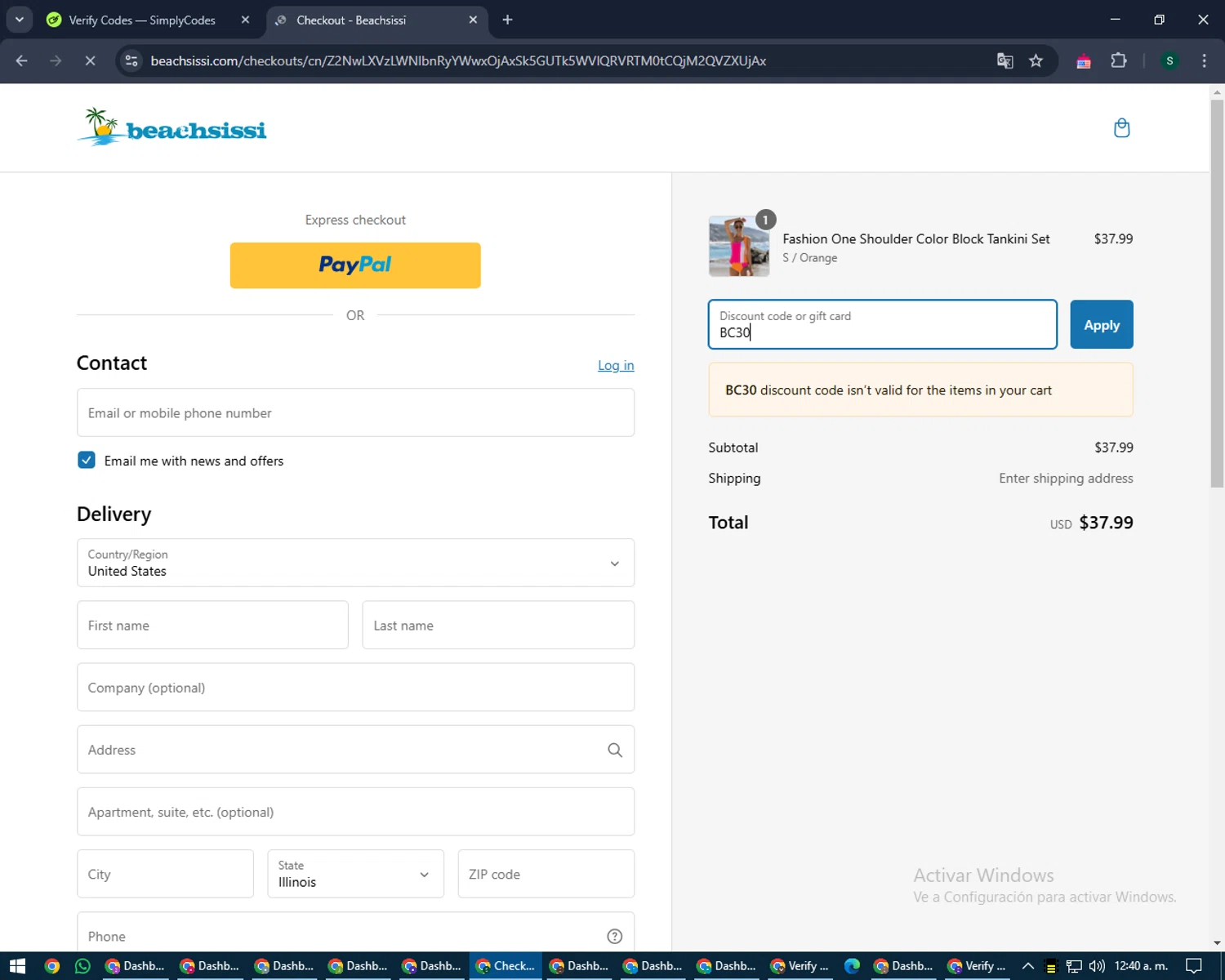Focus the Discount code or gift card field
The image size is (1225, 980).
tap(883, 324)
